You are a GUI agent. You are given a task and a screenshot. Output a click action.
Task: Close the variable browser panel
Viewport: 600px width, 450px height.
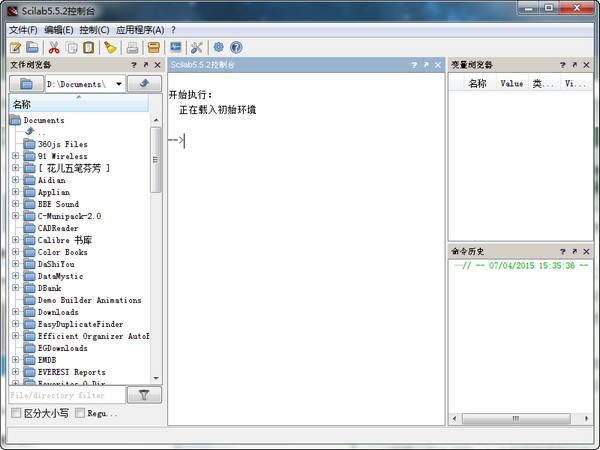pyautogui.click(x=586, y=65)
